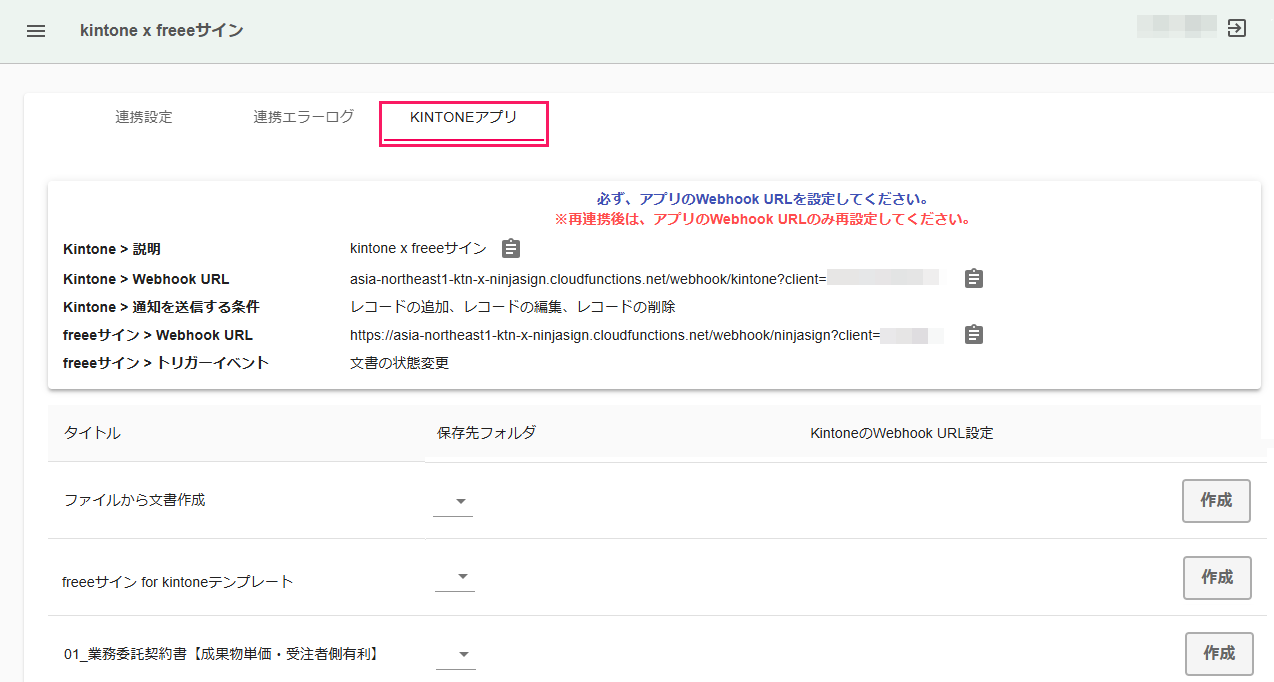Click the 文書の状態変更 trigger event value
The width and height of the screenshot is (1274, 682).
coord(399,363)
